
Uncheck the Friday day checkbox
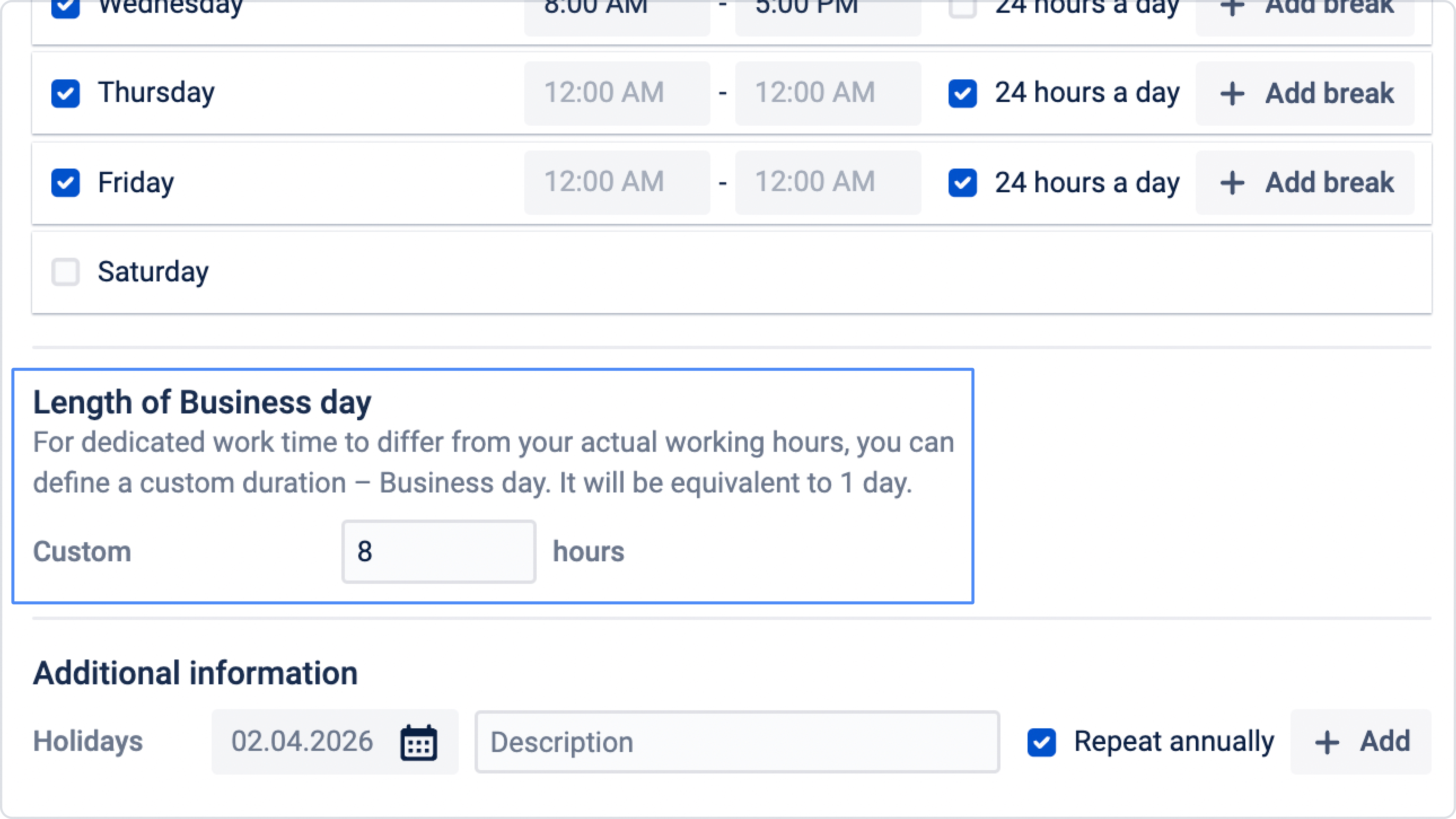pos(66,183)
